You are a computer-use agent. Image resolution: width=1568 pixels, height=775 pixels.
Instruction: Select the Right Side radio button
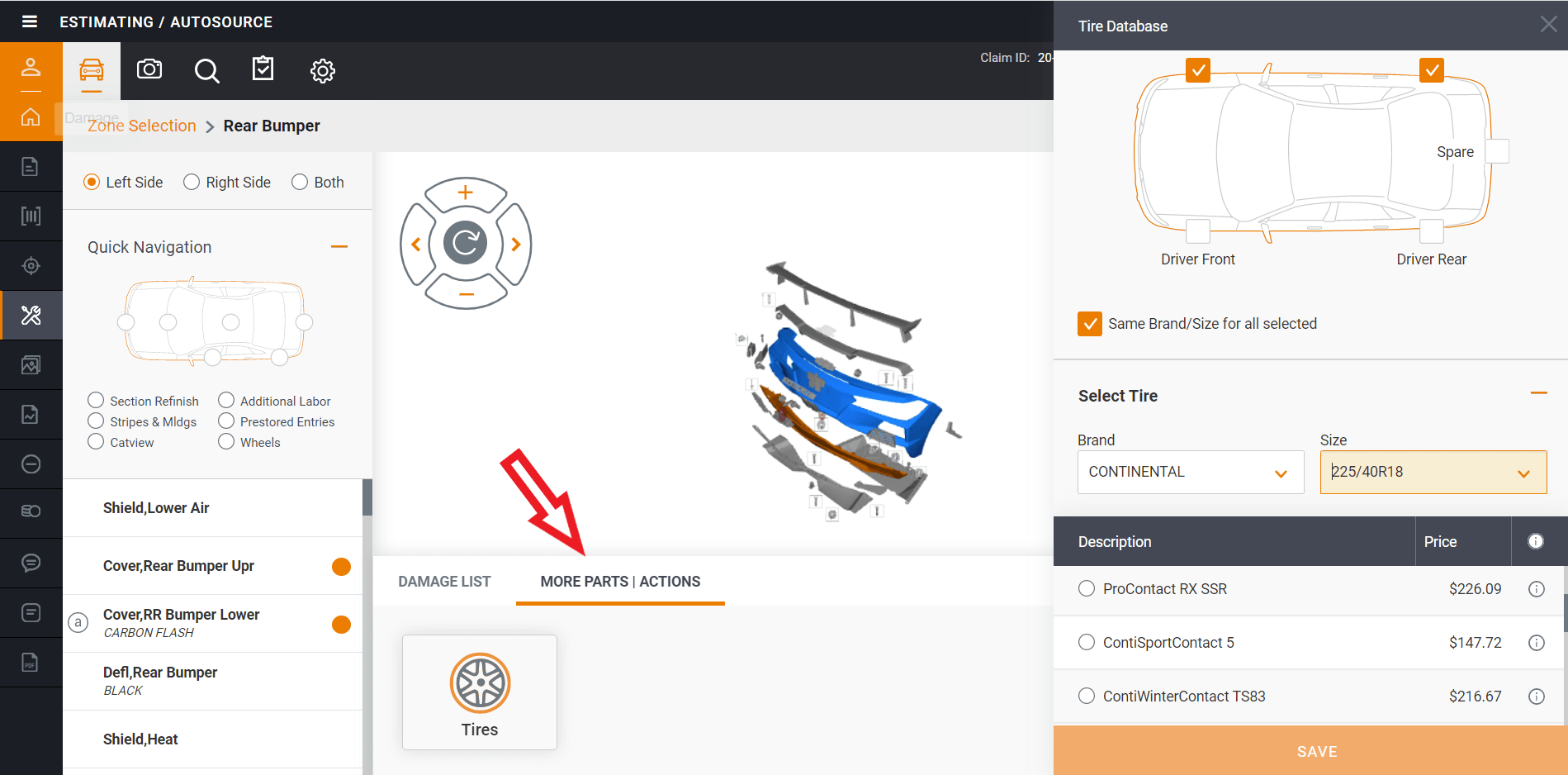pyautogui.click(x=192, y=182)
